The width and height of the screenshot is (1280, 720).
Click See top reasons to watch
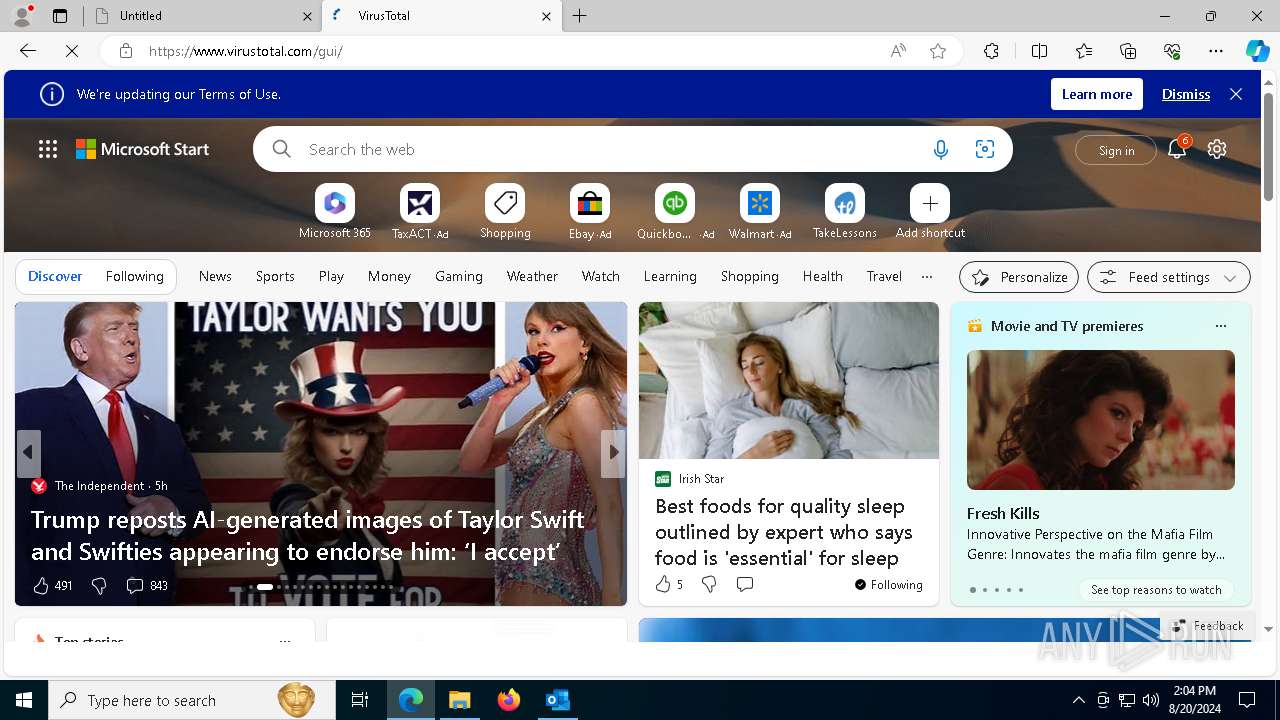1156,590
